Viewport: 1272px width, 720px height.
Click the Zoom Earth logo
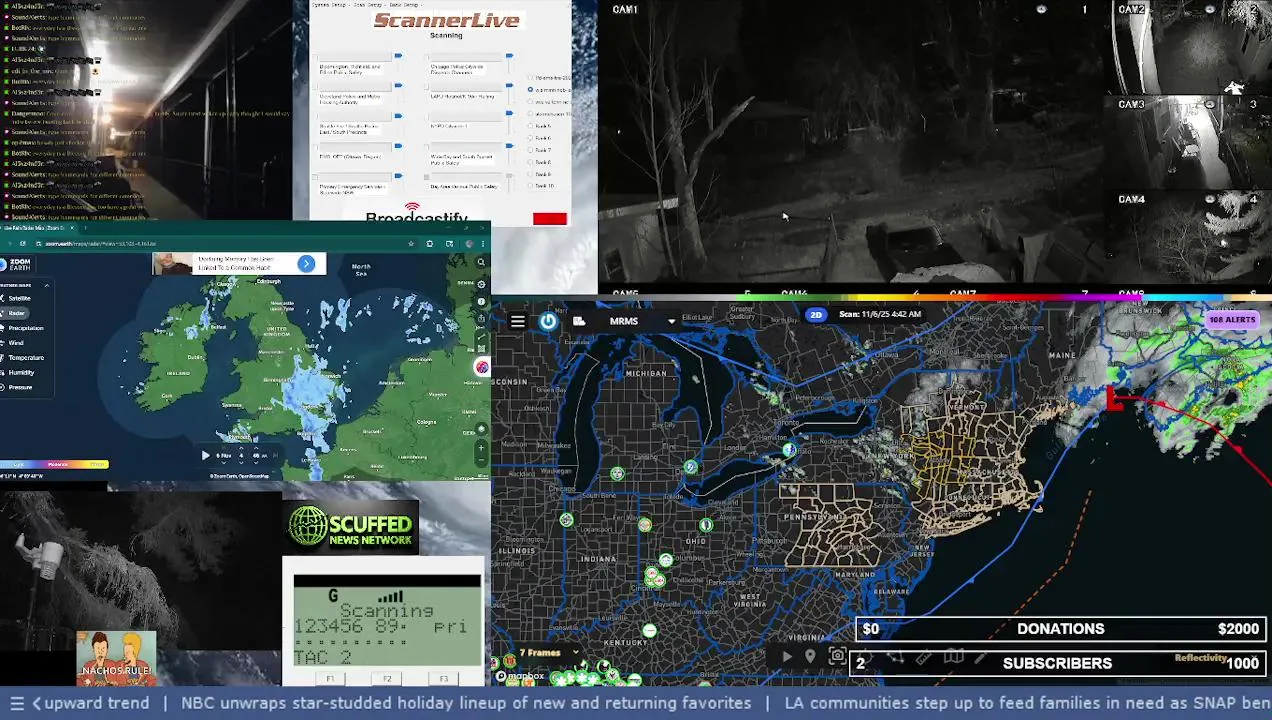pyautogui.click(x=16, y=265)
